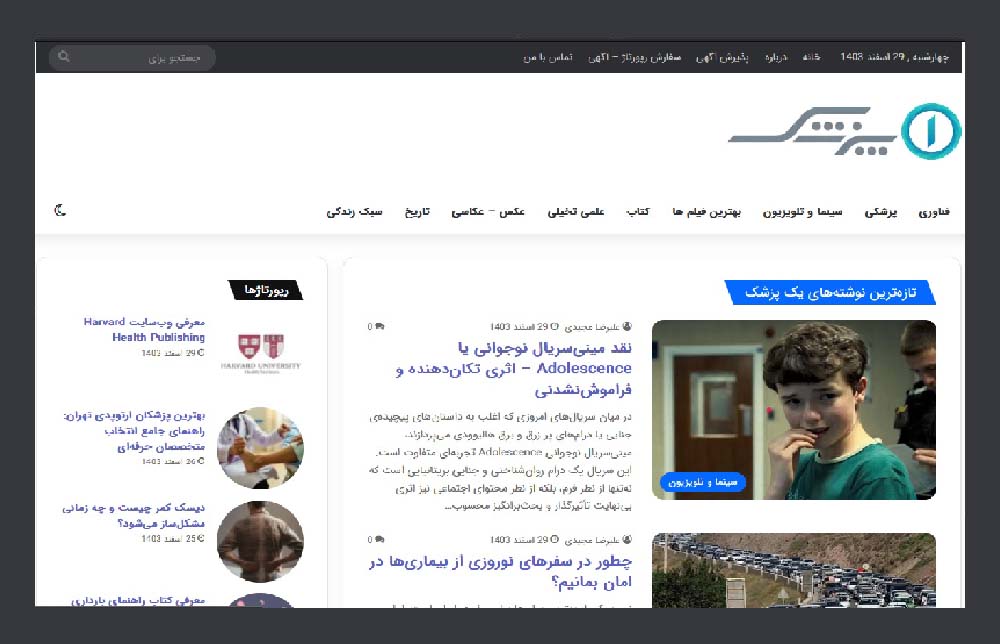Click the clock icon beside the Adolescence article date
Viewport: 1000px width, 644px height.
click(554, 326)
